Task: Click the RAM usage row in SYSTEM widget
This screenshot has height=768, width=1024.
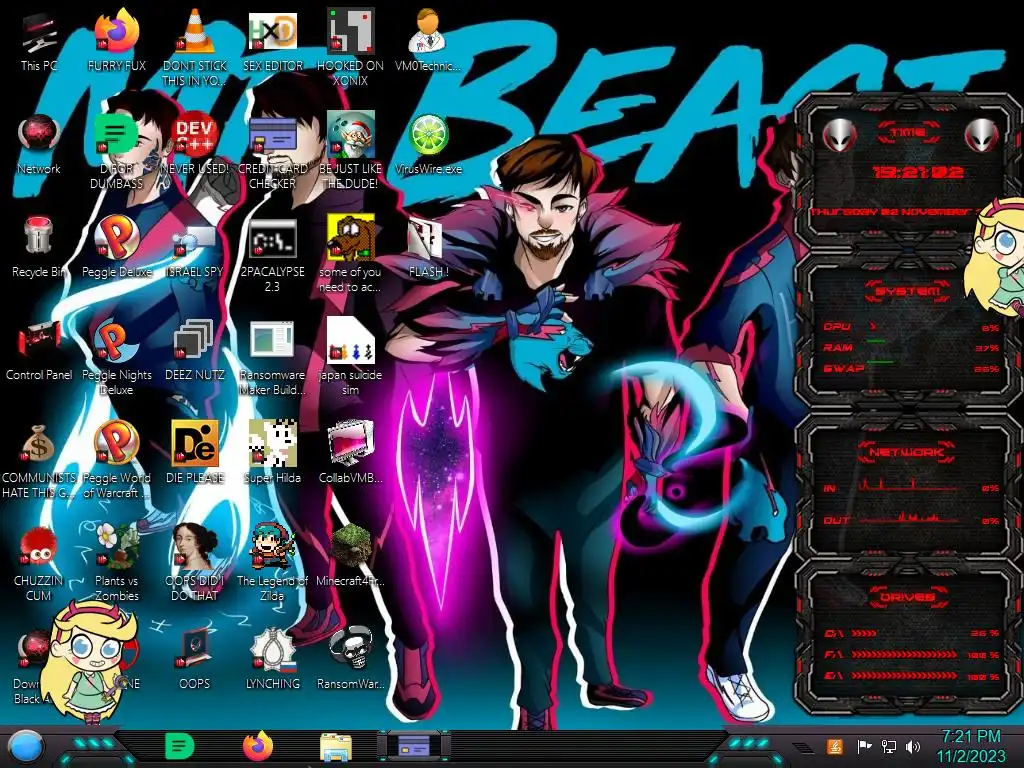Action: click(911, 347)
